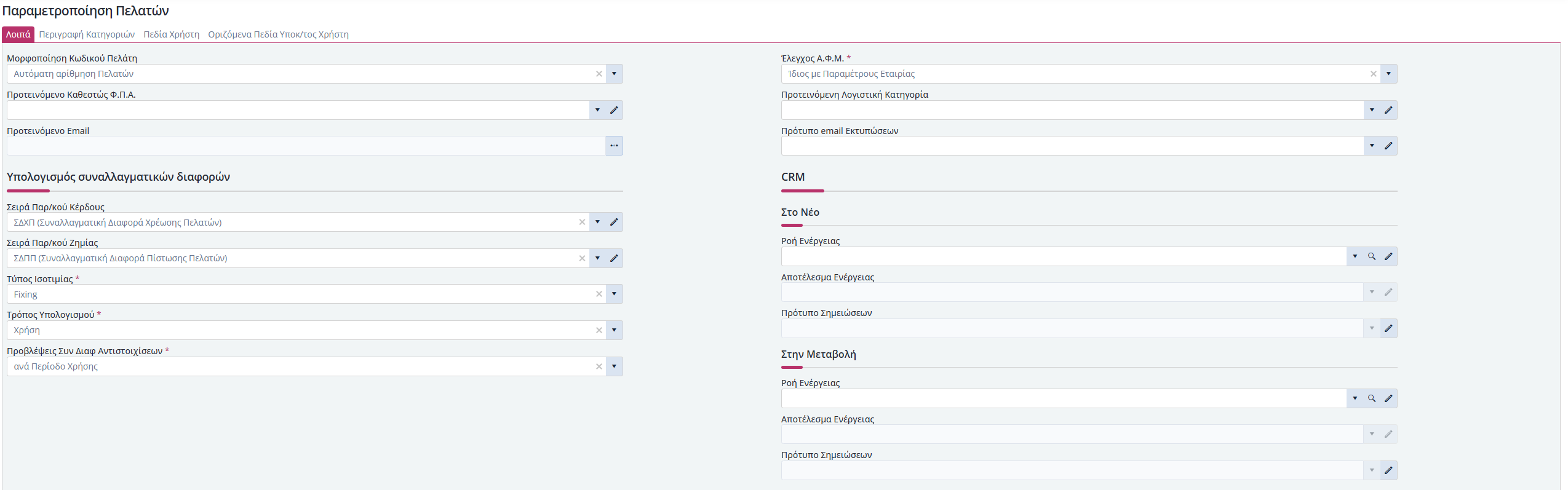The height and width of the screenshot is (490, 1568).
Task: Edit Πρότυπο Σημειώσεων under Στην Μεταβολή
Action: point(1388,470)
